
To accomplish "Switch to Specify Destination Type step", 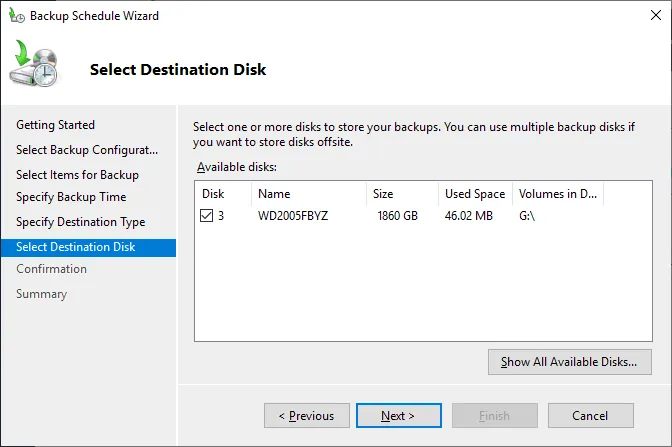I will point(80,222).
